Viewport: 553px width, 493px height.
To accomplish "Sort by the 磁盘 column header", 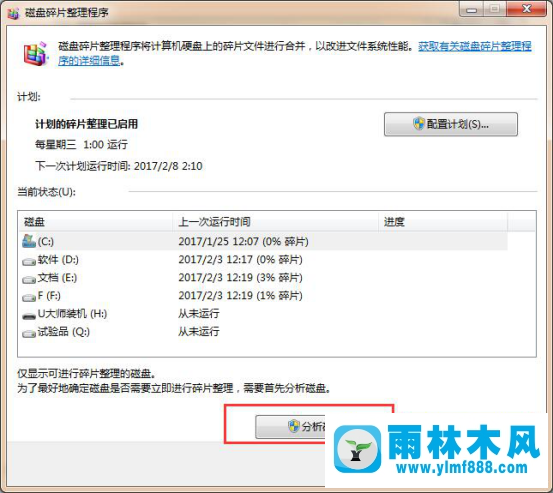I will tap(95, 222).
